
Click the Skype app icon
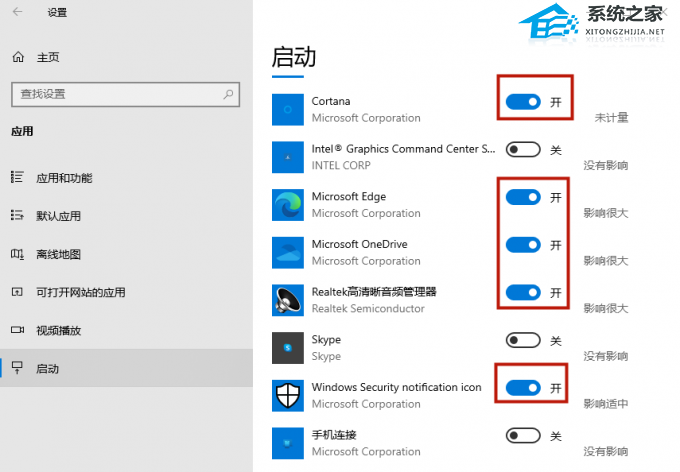tap(288, 348)
